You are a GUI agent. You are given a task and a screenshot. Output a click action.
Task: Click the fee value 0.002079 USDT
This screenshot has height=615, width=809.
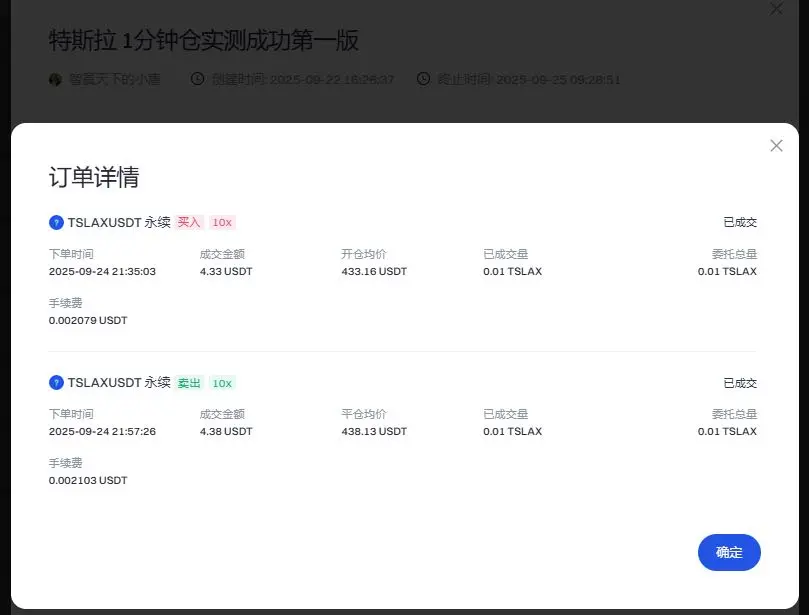click(x=88, y=320)
